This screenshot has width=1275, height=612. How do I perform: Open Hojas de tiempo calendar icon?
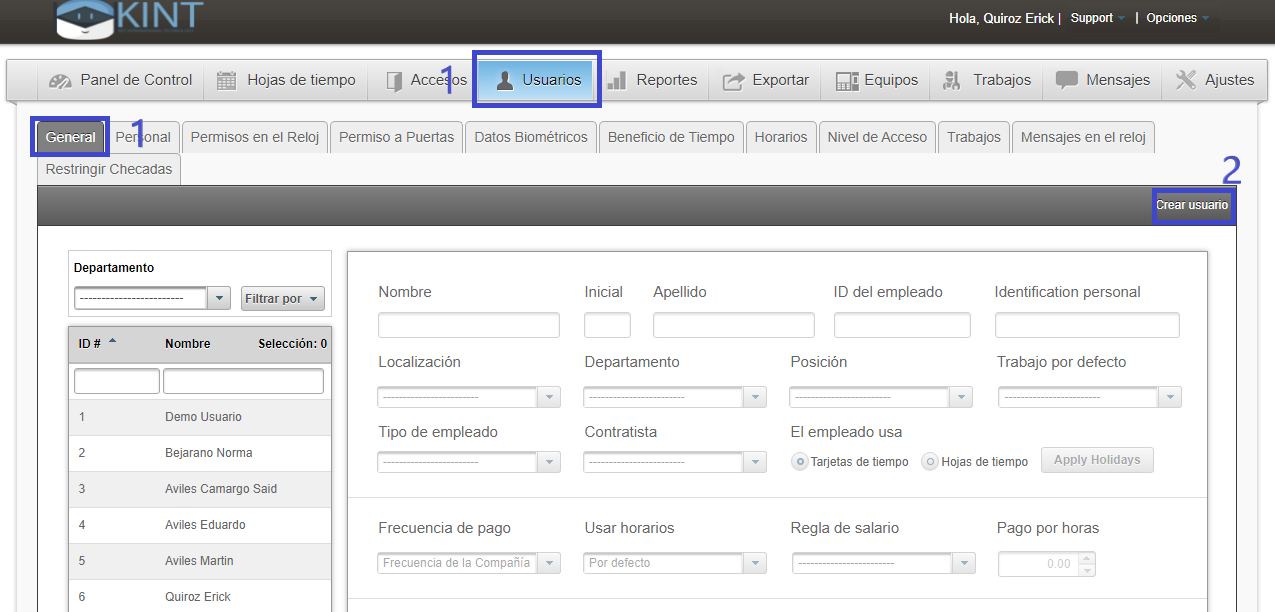pos(227,81)
